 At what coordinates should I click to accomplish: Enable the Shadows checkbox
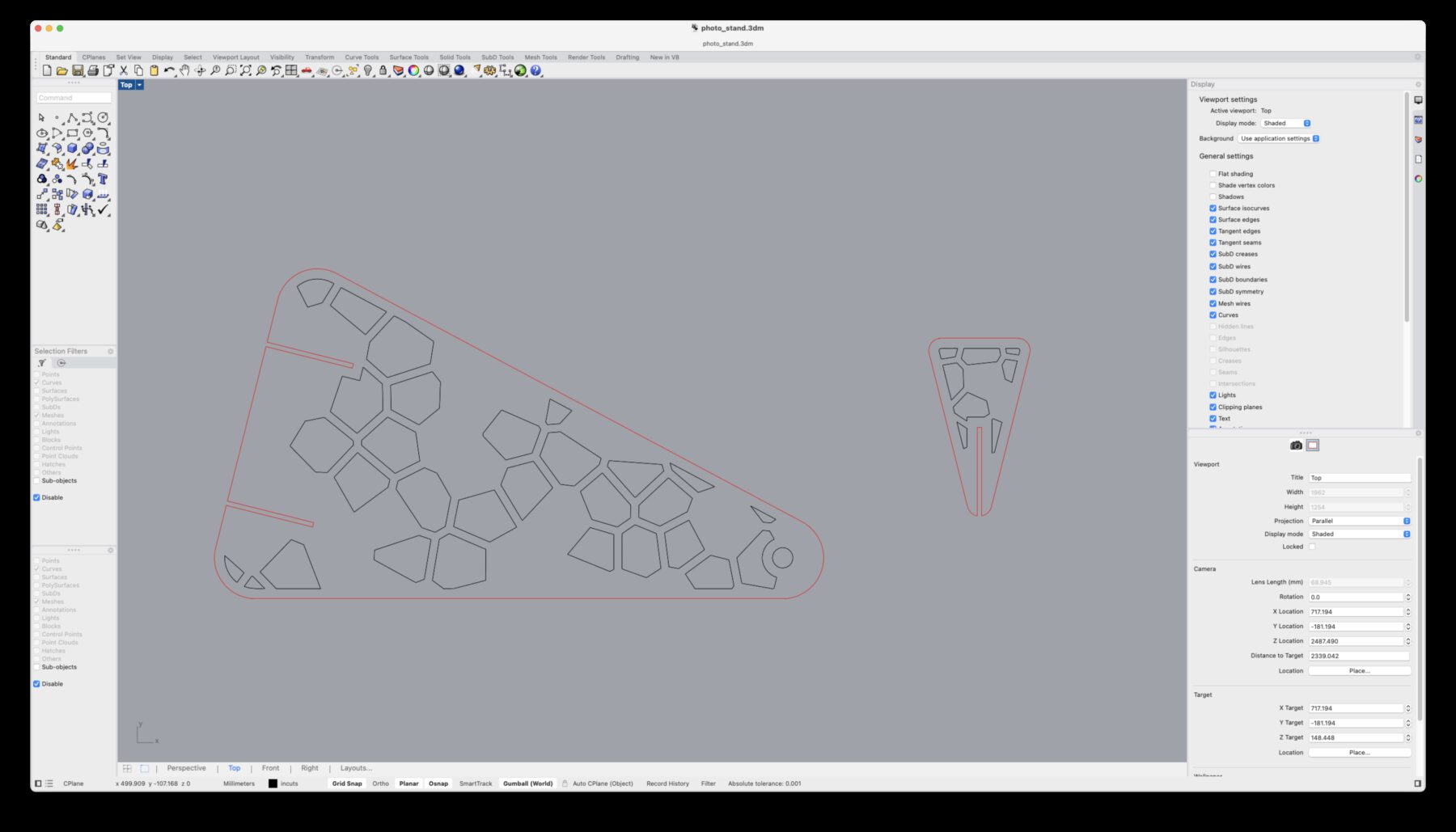pos(1213,196)
